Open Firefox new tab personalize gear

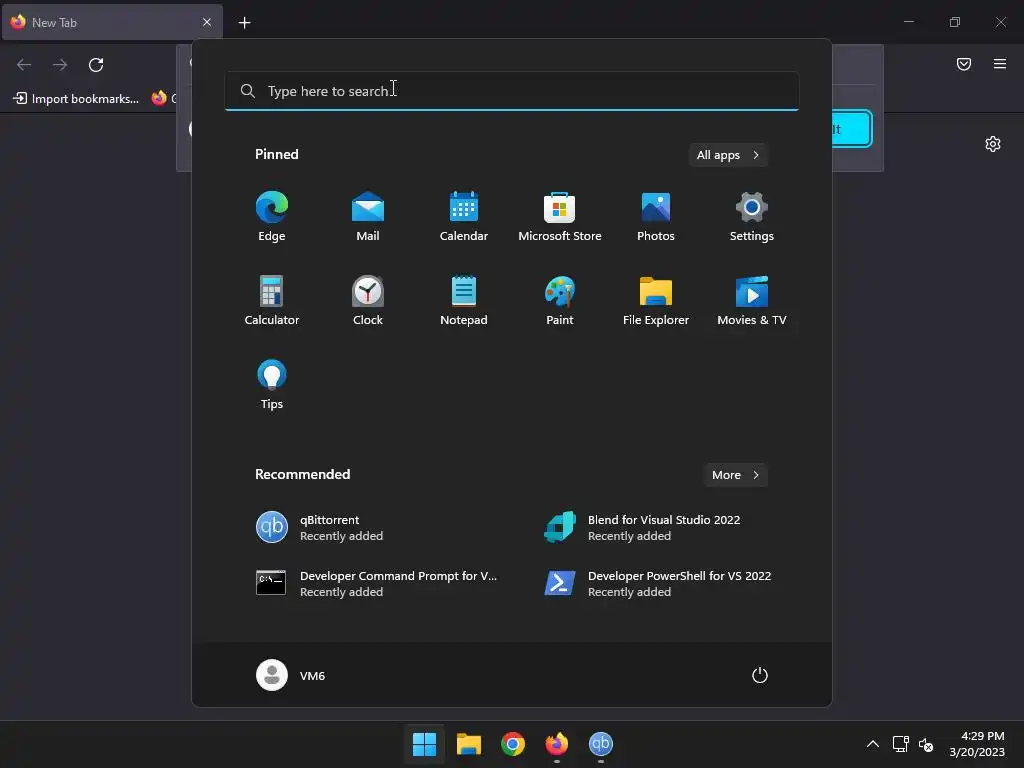(x=993, y=144)
